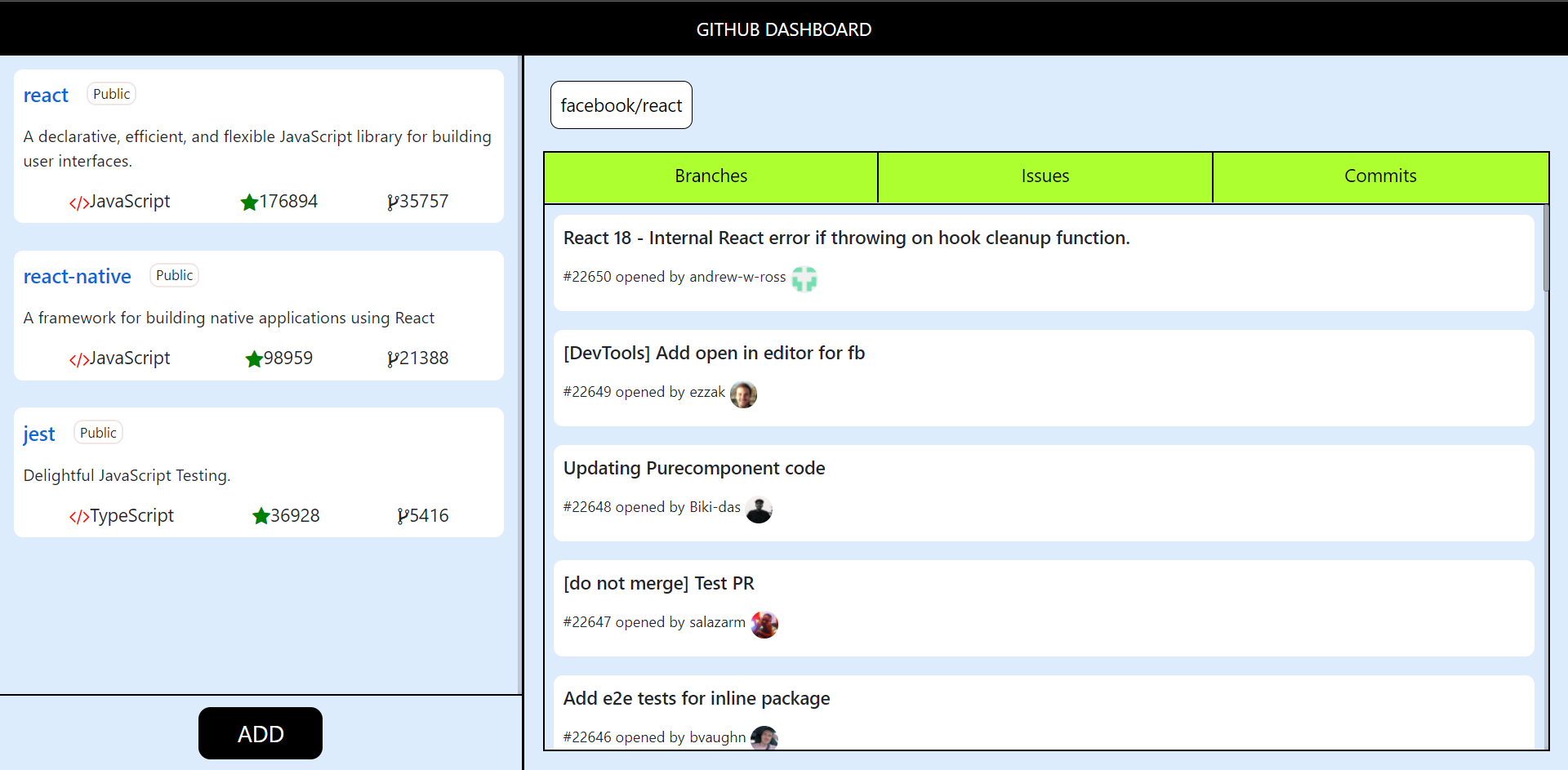1568x770 pixels.
Task: Click the code icon next to JavaScript in react card
Action: click(79, 203)
